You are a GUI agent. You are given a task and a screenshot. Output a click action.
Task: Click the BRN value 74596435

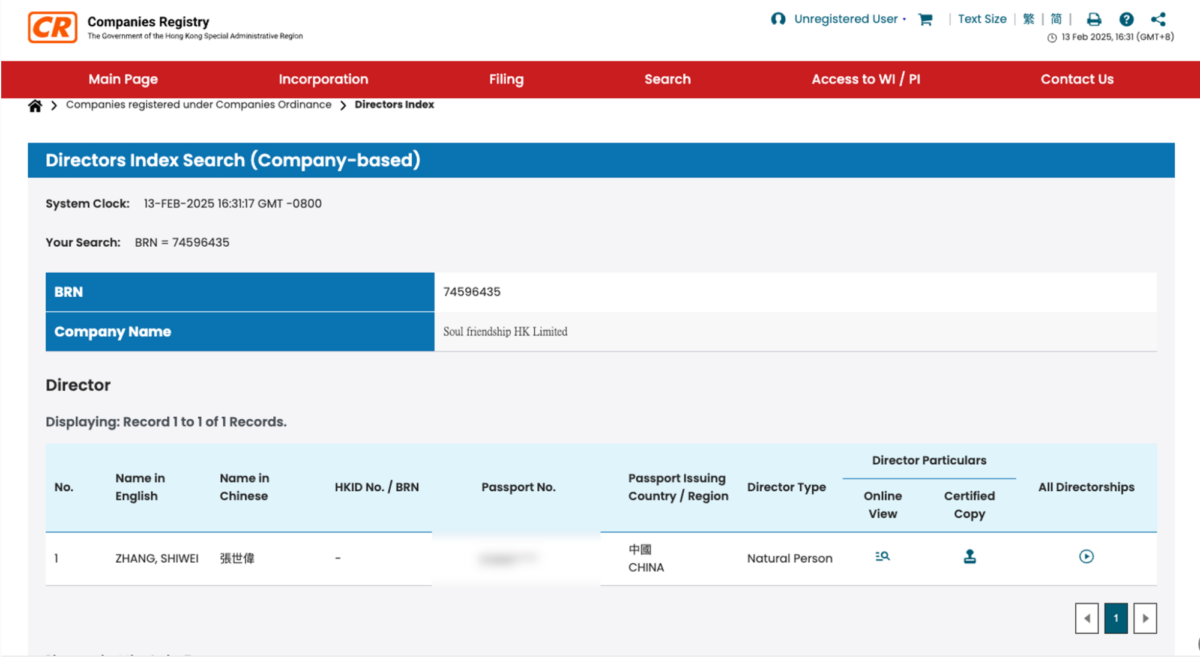[x=472, y=292]
